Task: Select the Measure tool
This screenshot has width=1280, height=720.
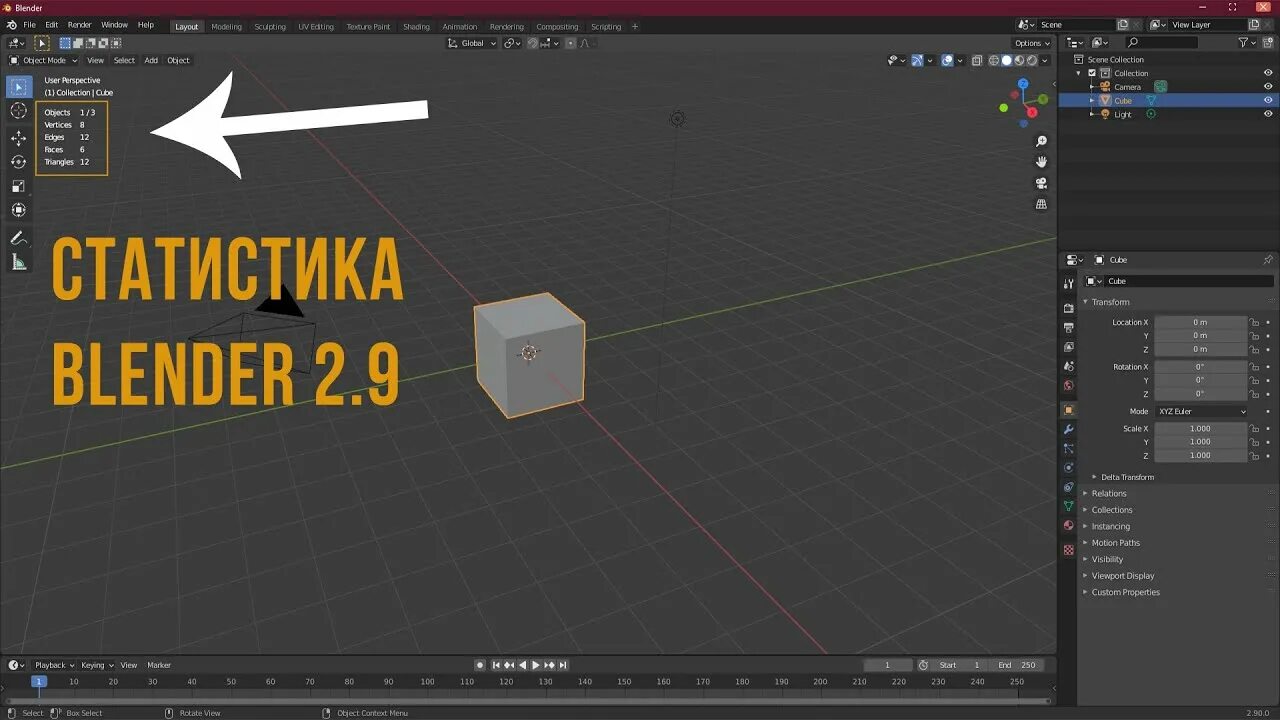Action: click(19, 262)
